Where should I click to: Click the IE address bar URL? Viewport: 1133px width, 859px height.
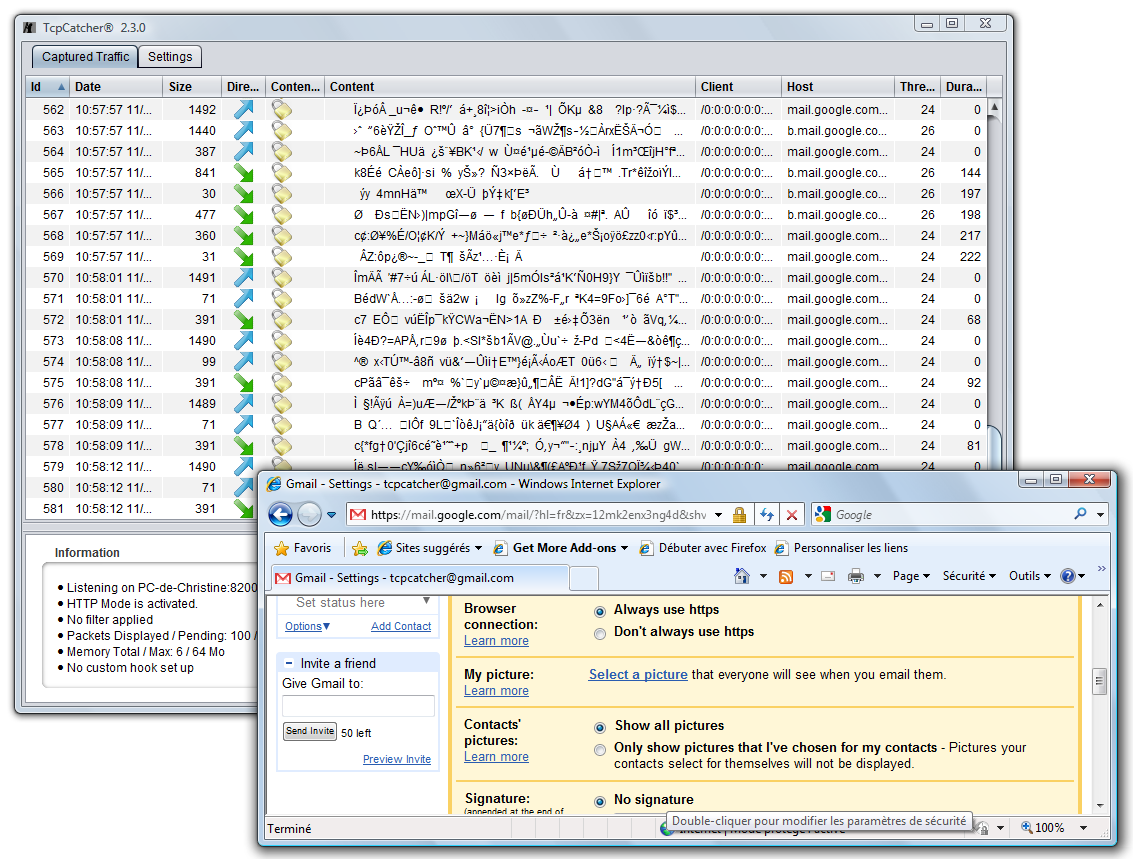[x=538, y=515]
